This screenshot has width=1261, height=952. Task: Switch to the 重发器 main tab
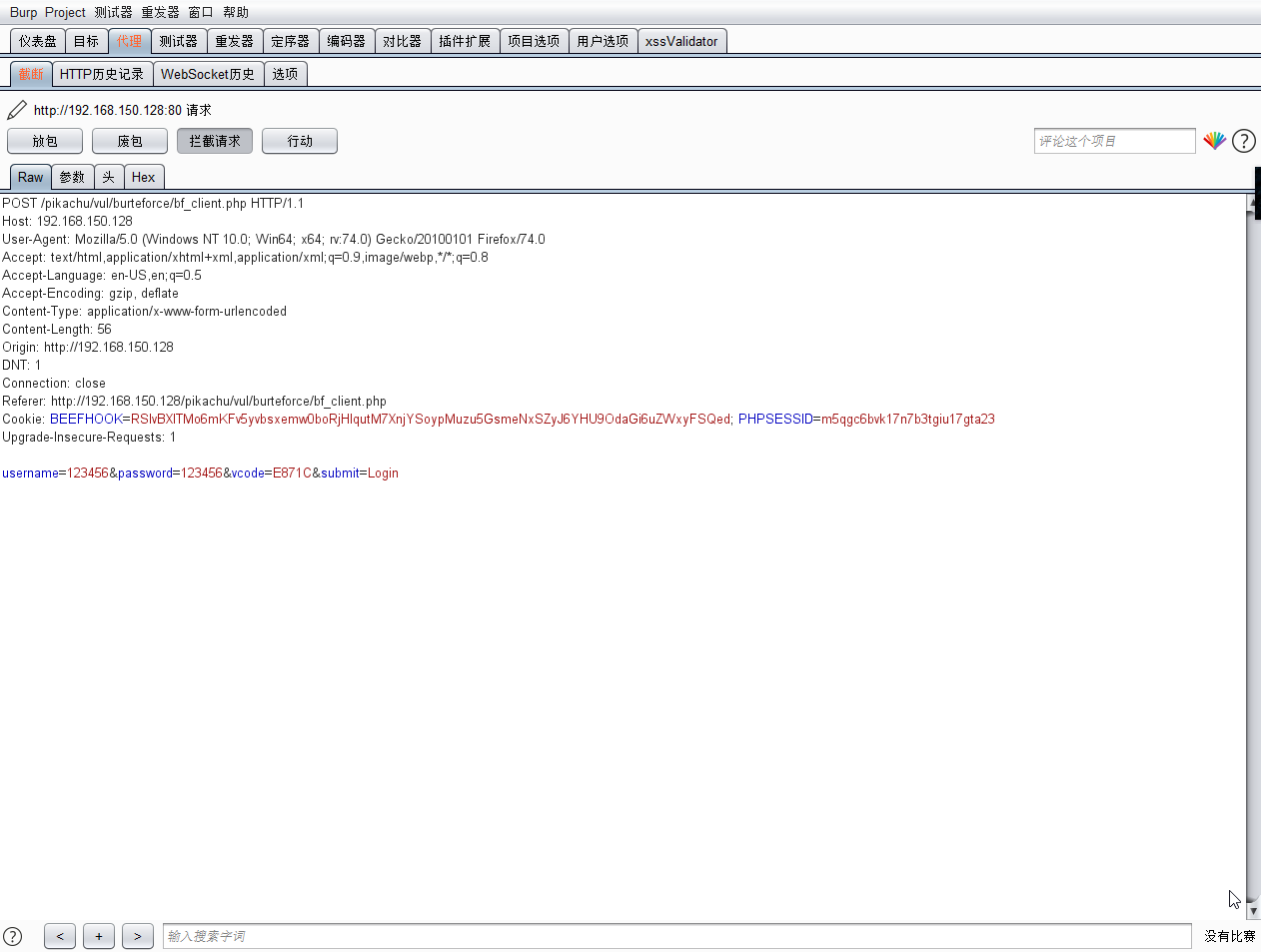click(234, 41)
